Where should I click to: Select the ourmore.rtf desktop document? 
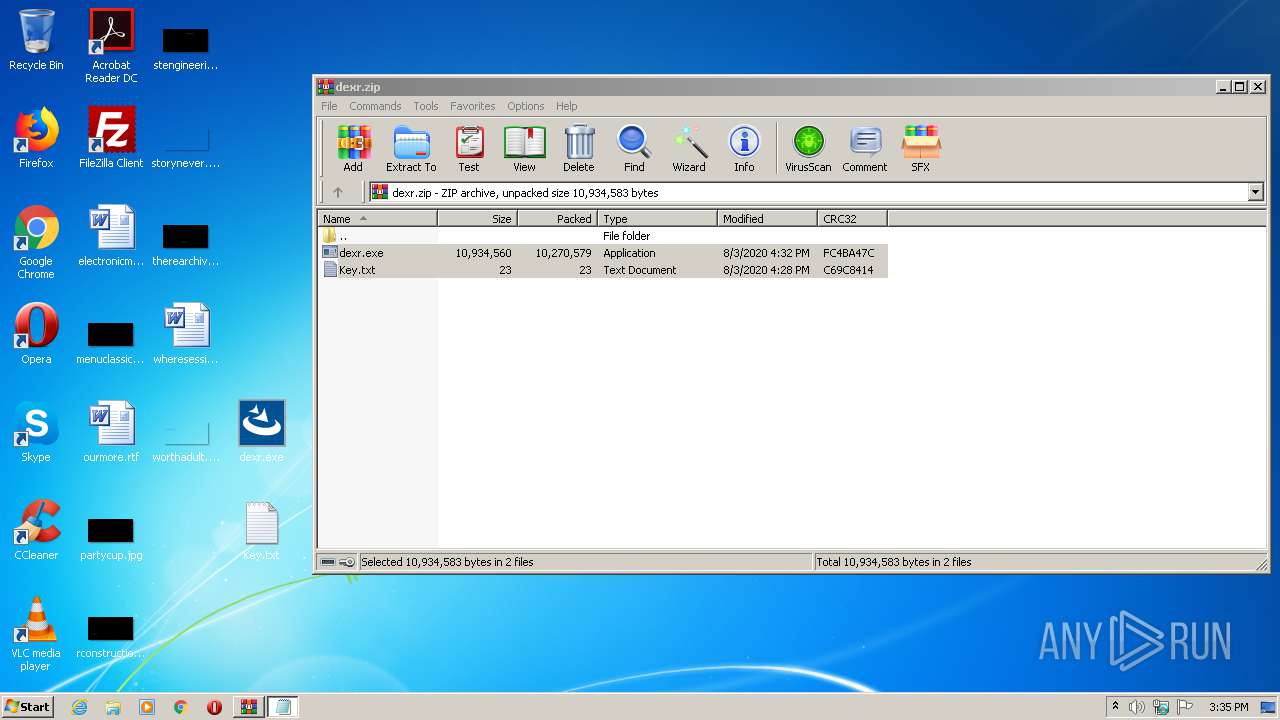click(111, 432)
